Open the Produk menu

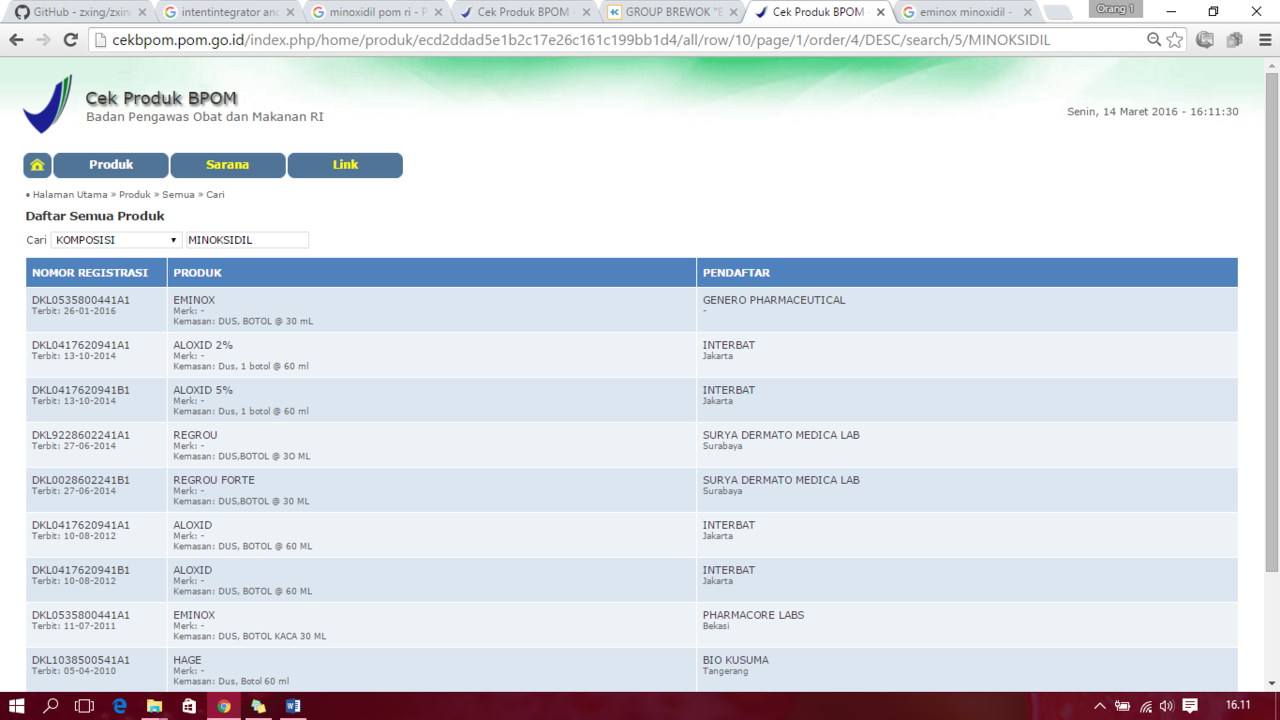click(111, 165)
